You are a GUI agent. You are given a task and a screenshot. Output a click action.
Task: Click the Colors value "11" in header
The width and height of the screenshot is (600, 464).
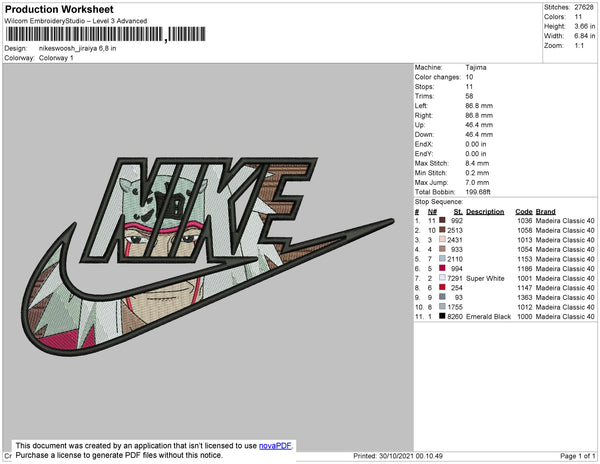click(578, 17)
